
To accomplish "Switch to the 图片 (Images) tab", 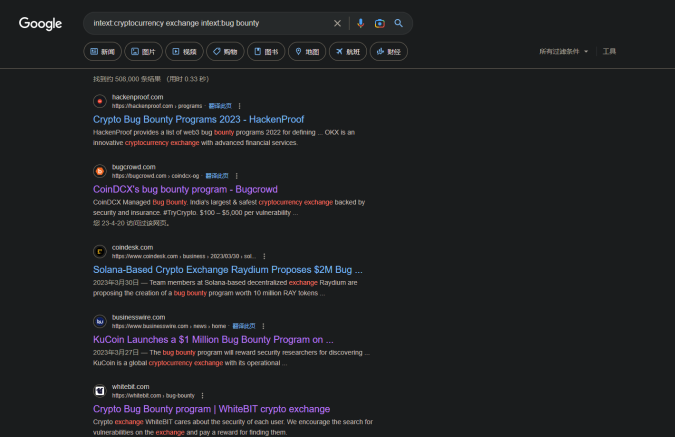I will click(143, 52).
